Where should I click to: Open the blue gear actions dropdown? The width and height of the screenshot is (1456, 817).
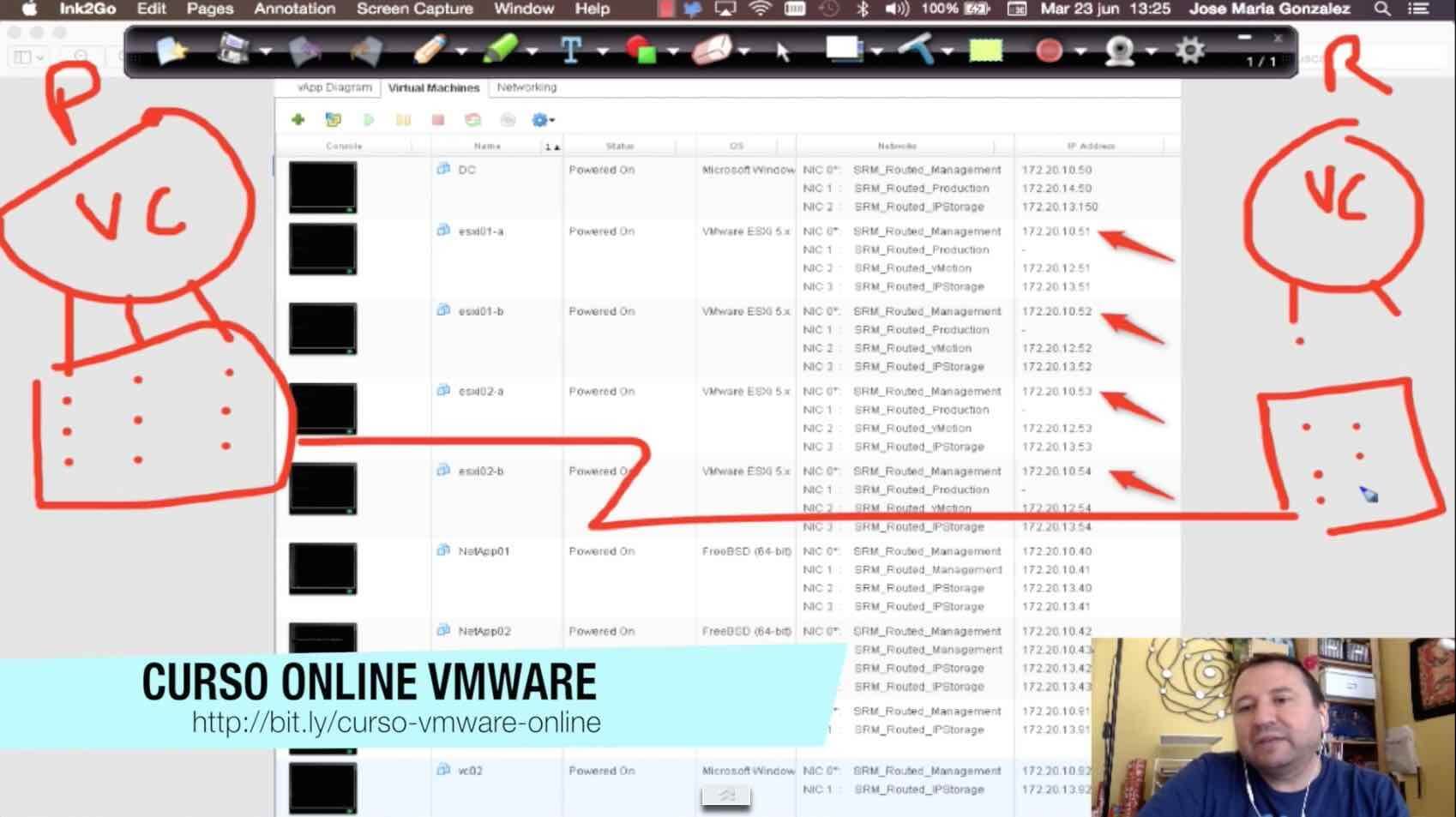pos(543,120)
